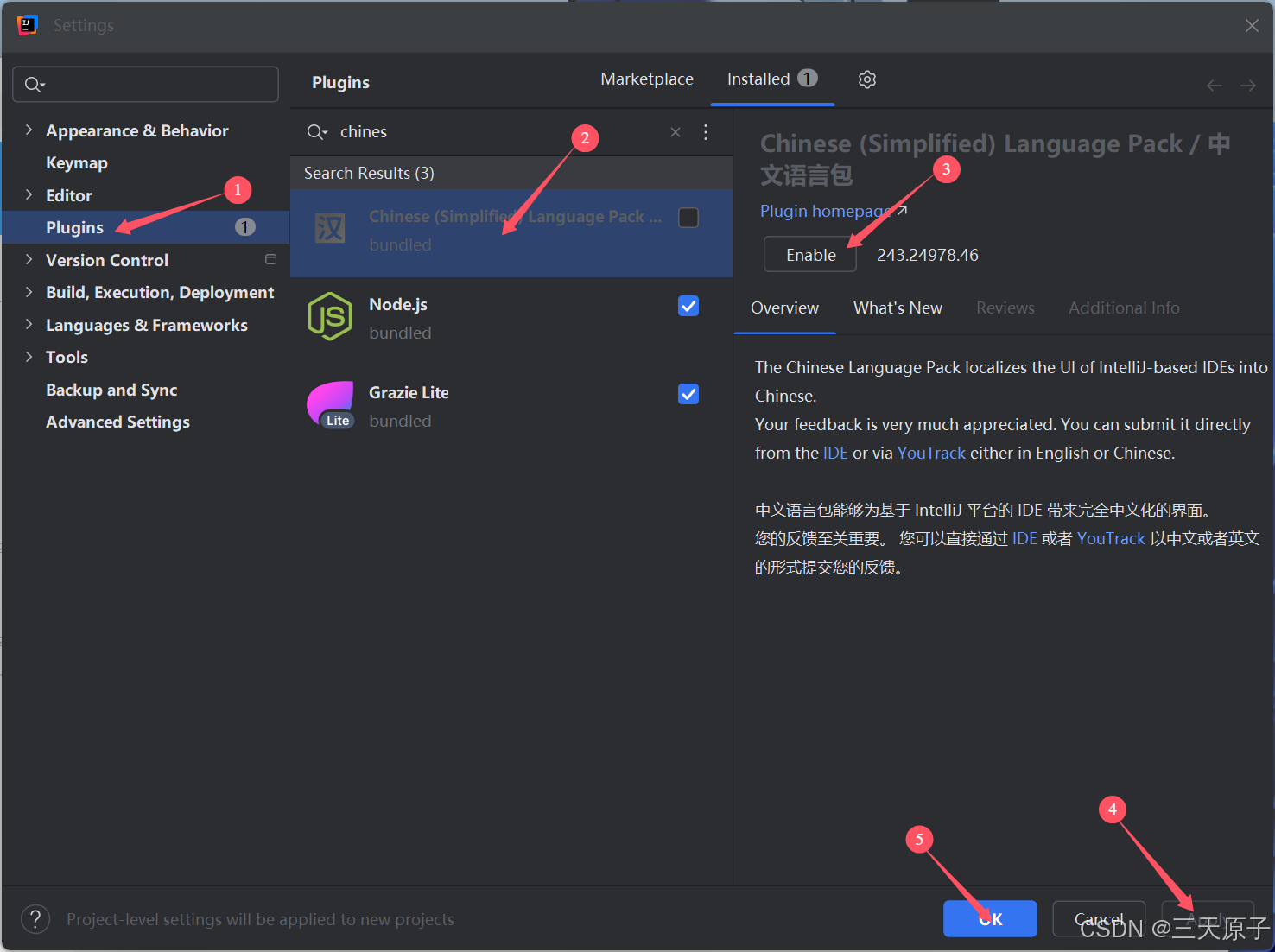Click the IntelliJ logo in title bar
1275x952 pixels.
[27, 25]
